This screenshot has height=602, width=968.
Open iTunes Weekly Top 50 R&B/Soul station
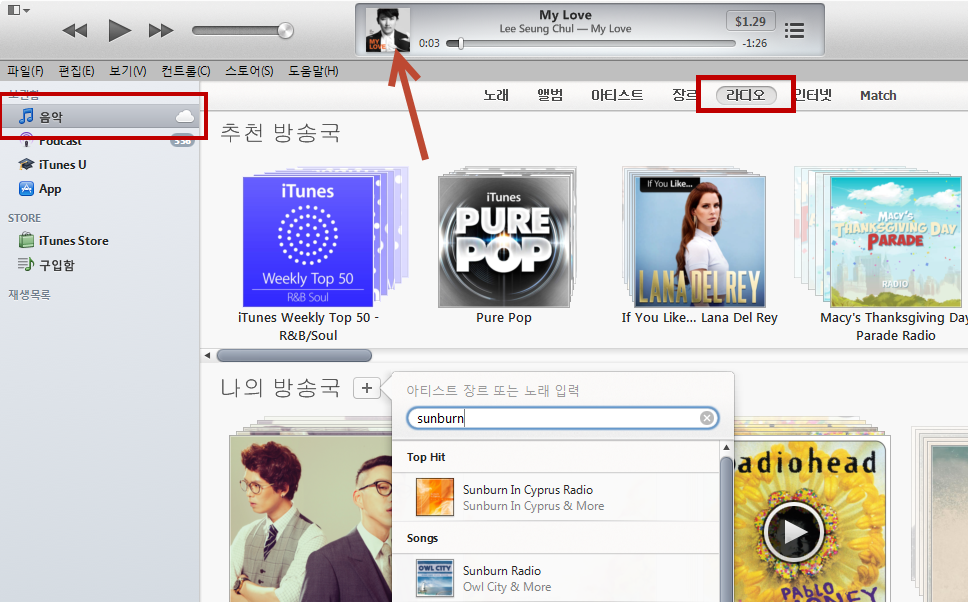[308, 241]
